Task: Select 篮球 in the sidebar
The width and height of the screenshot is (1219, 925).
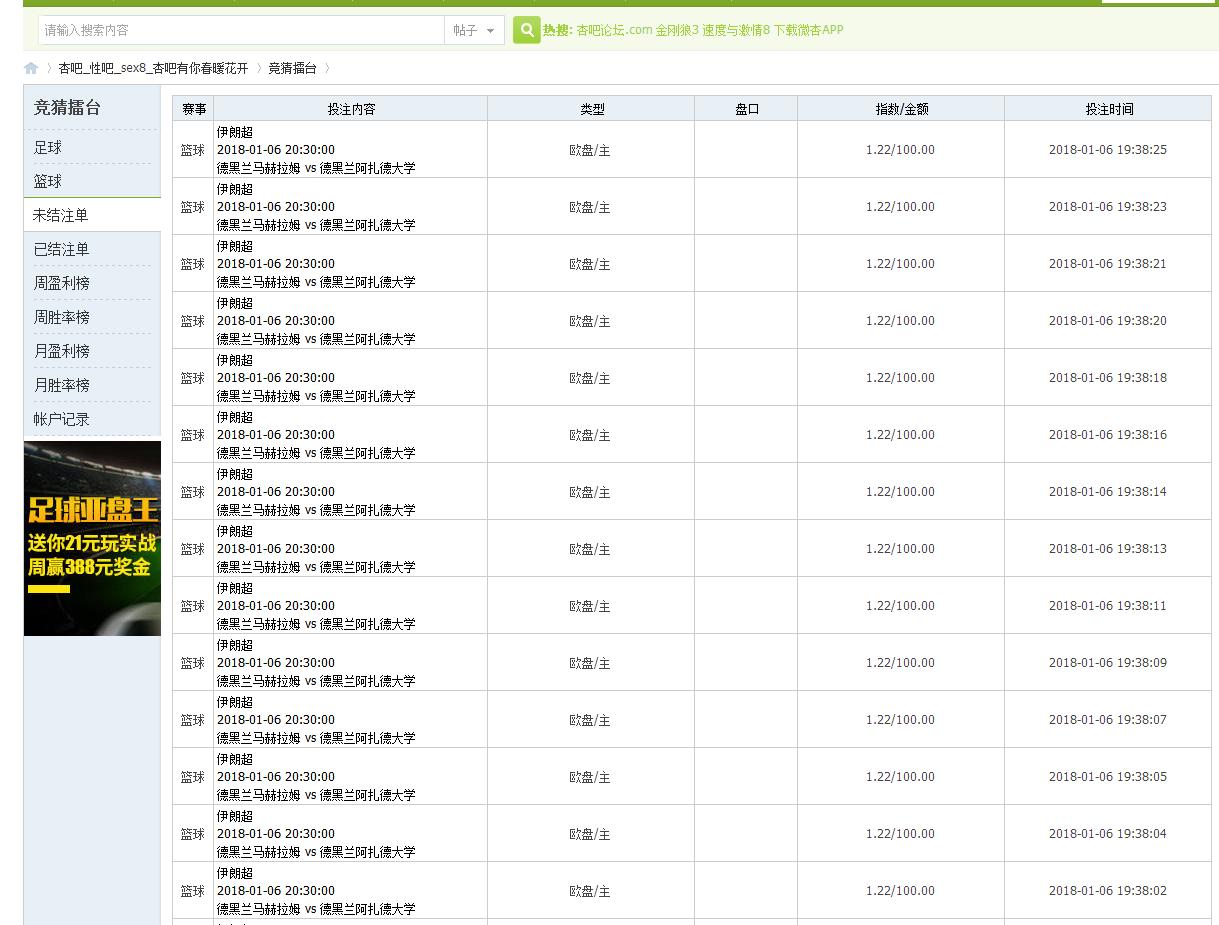Action: (48, 181)
